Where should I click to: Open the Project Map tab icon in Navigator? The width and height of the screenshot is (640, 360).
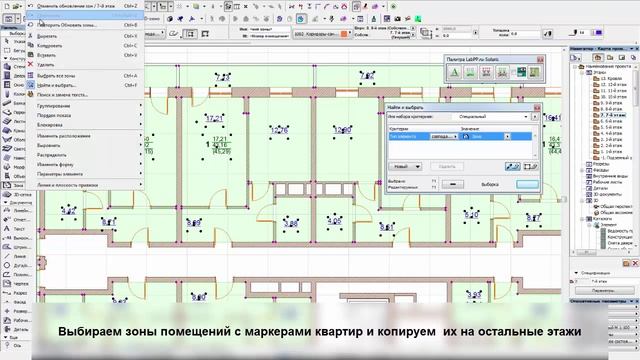tap(598, 58)
